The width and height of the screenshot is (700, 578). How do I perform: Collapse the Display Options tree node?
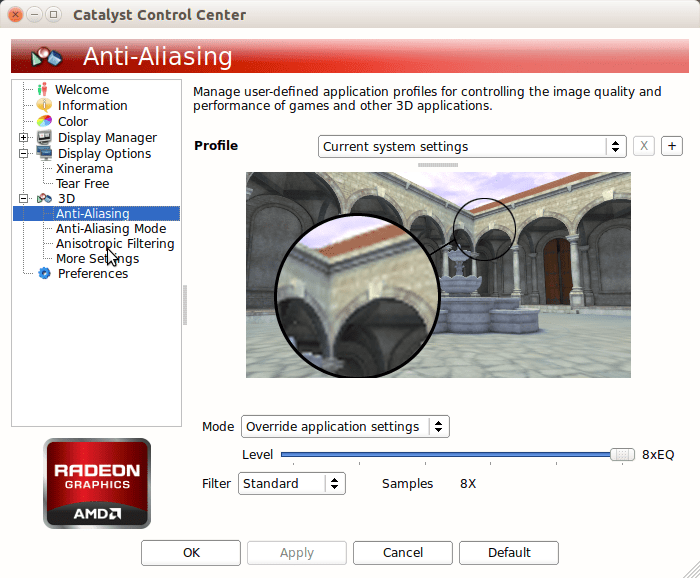[x=23, y=154]
